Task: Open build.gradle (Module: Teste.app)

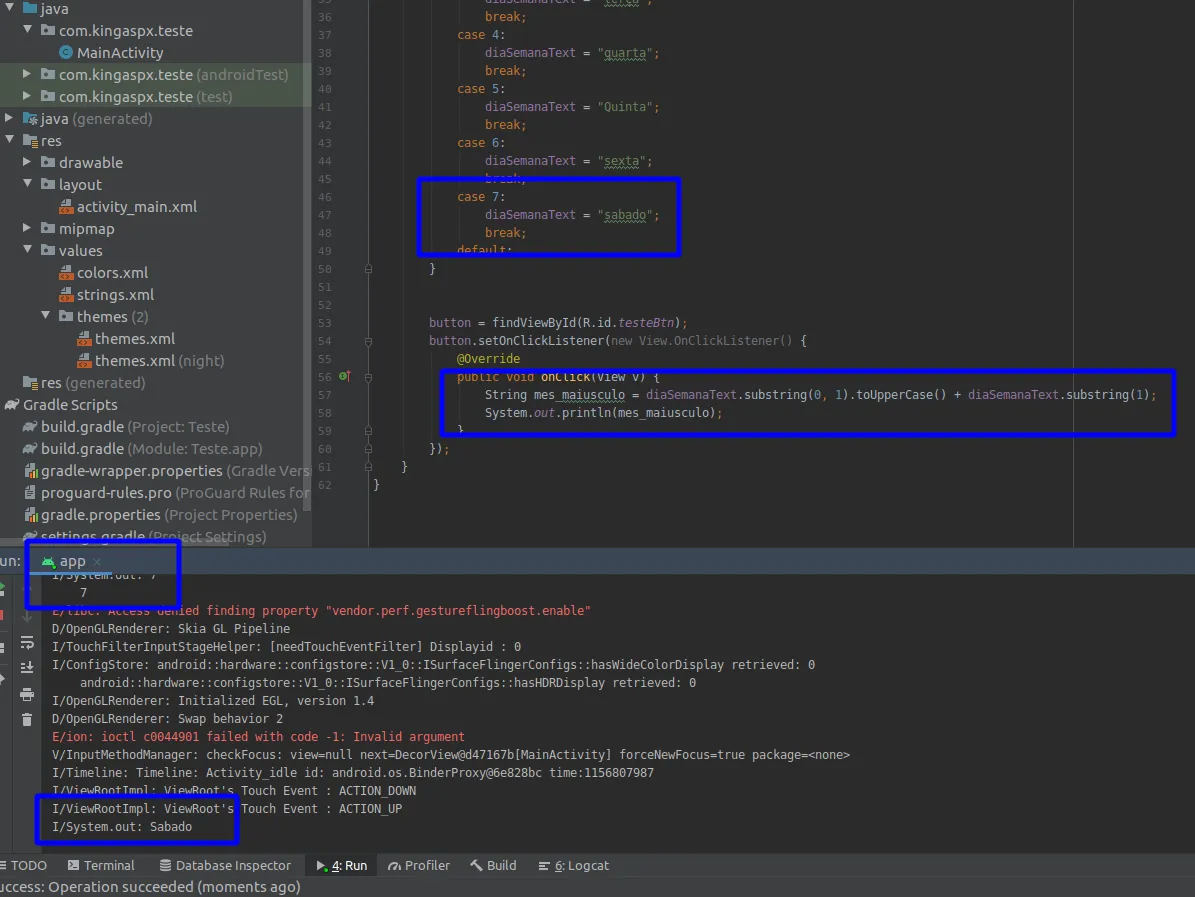Action: pos(151,449)
